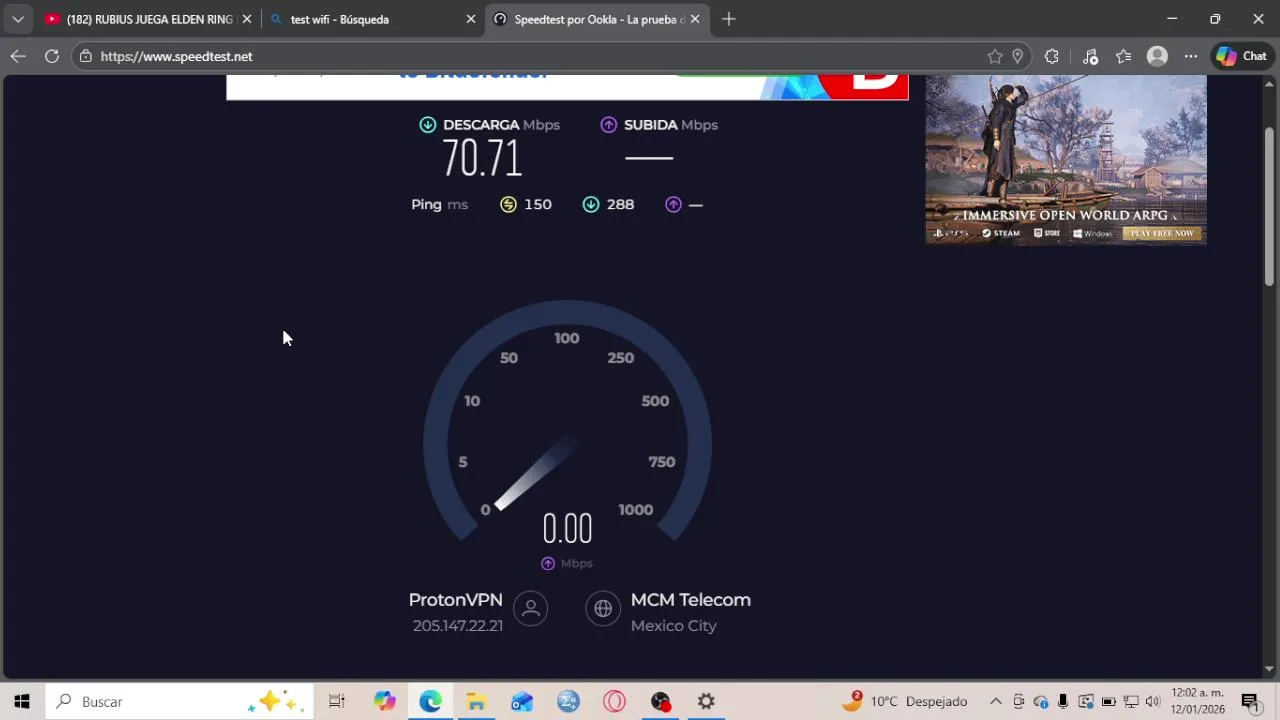The image size is (1280, 720).
Task: Open the clock showing 12:02 a. m.
Action: [1197, 701]
